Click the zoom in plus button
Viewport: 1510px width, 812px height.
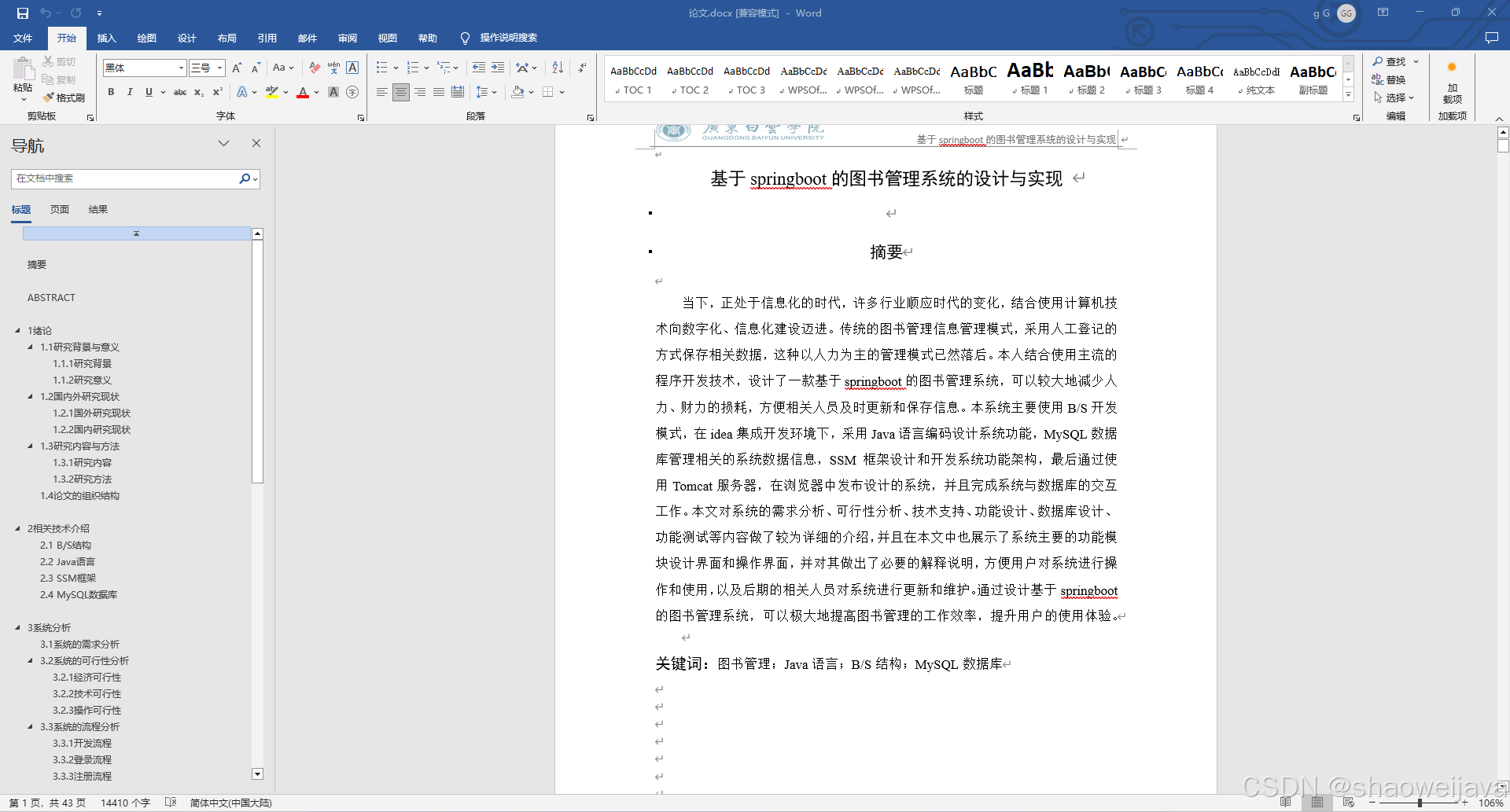point(1464,803)
